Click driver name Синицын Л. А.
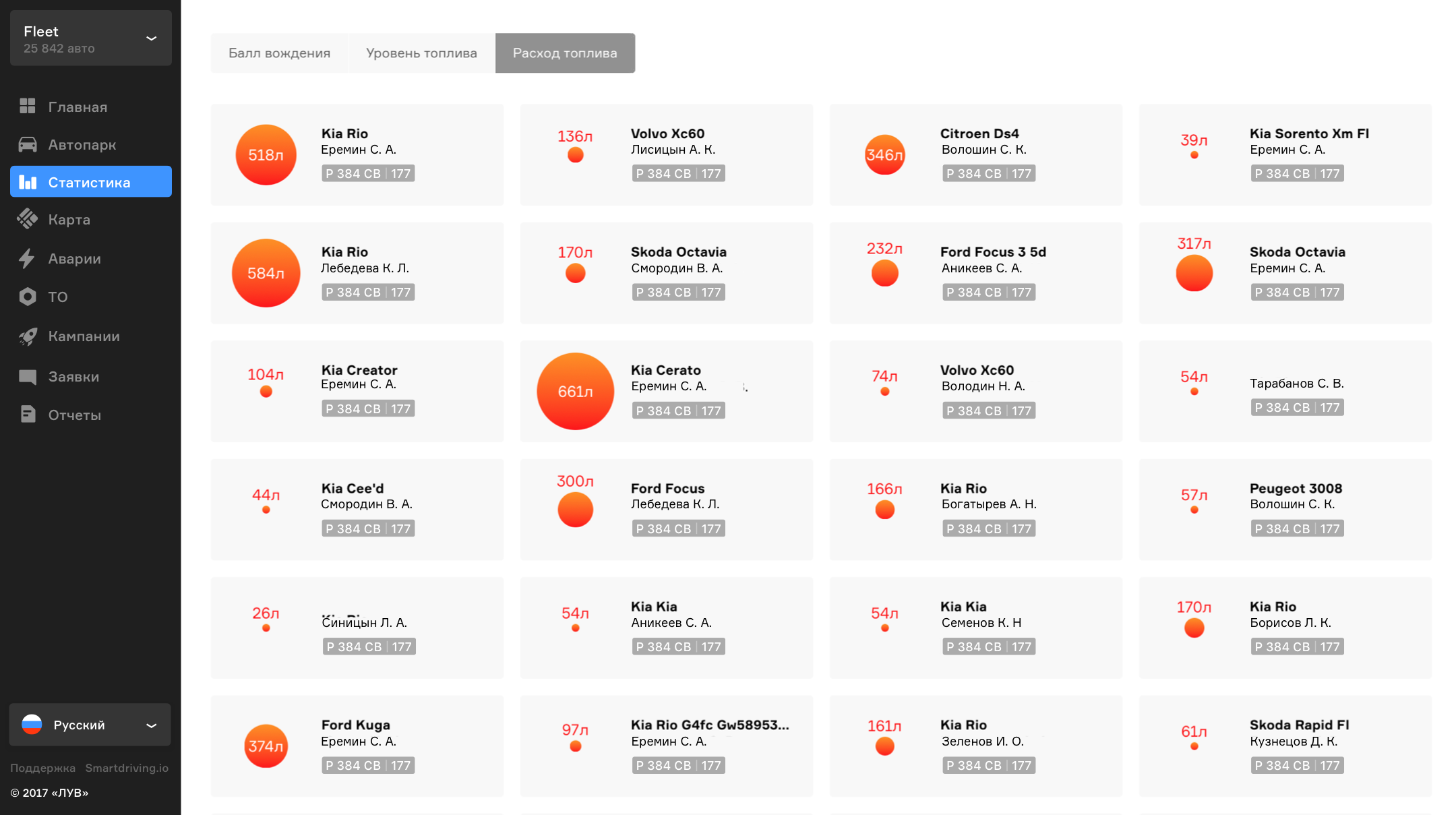 [364, 622]
